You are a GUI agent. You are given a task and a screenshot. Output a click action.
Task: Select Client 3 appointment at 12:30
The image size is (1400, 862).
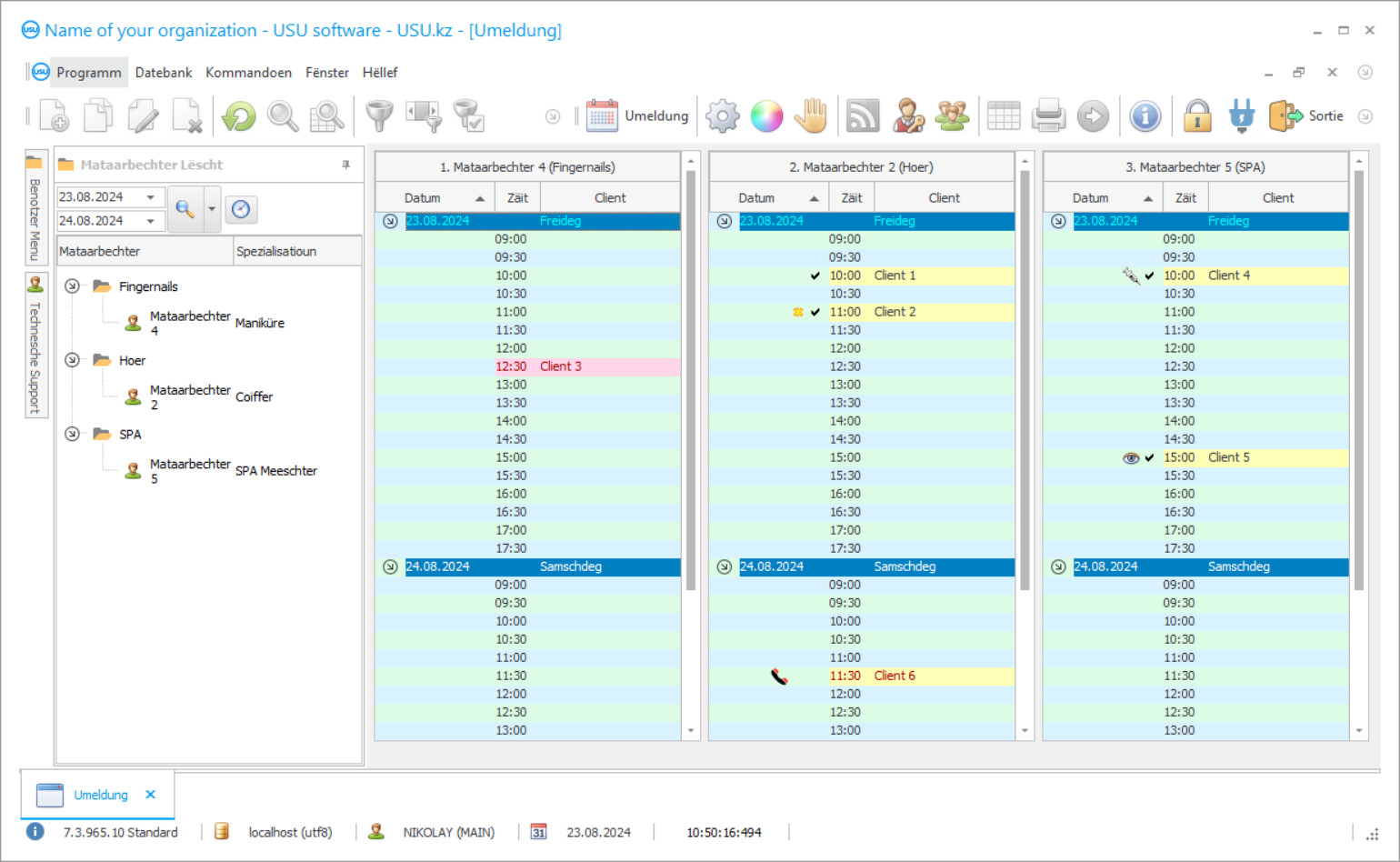coord(560,366)
